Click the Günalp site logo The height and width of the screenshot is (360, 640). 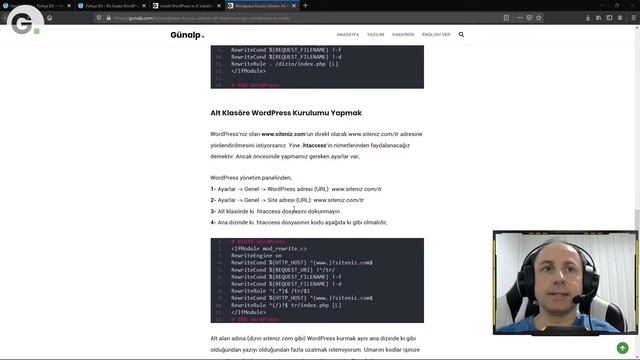point(187,35)
